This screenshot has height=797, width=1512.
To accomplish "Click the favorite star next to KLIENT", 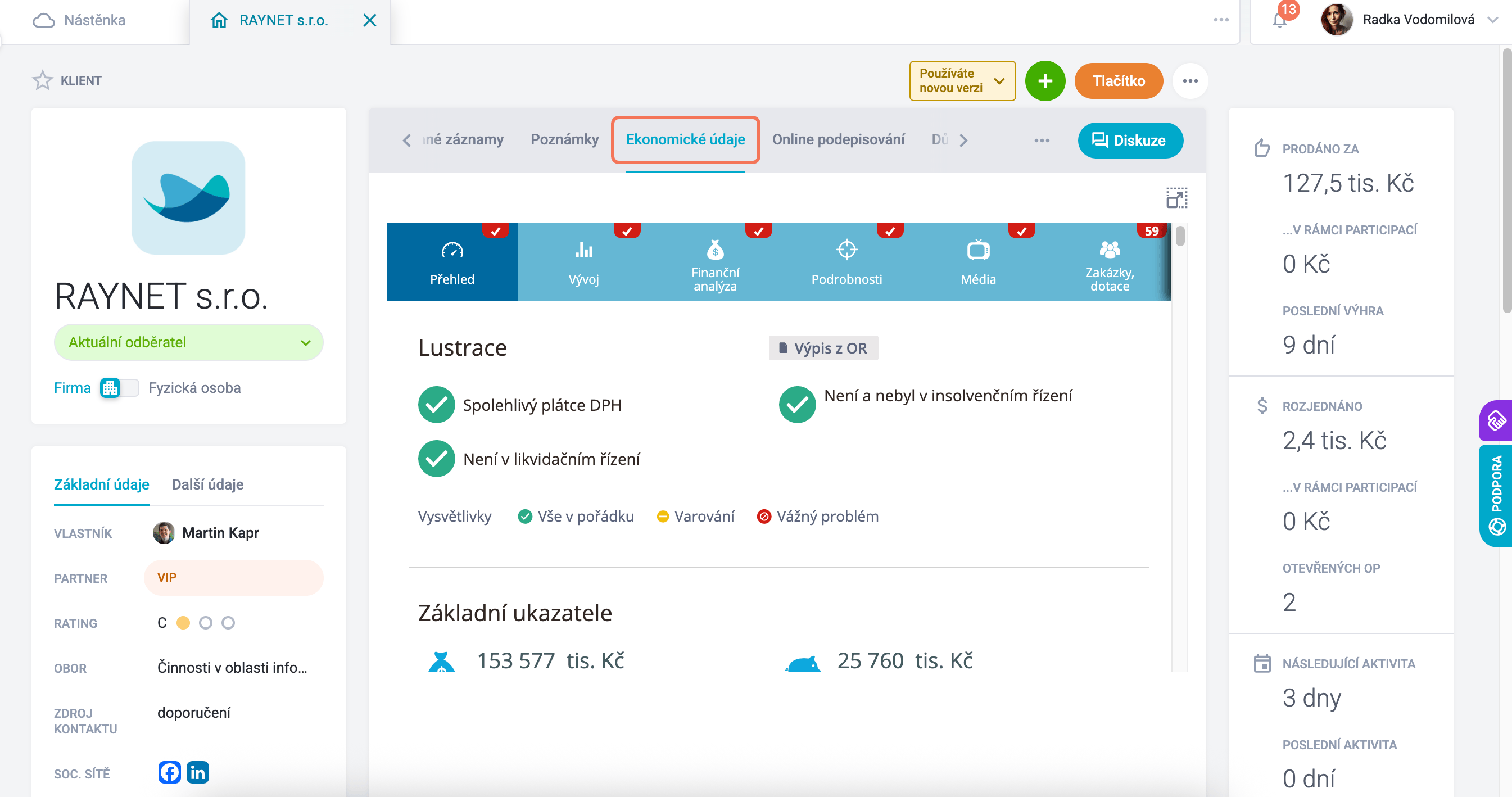I will [42, 80].
